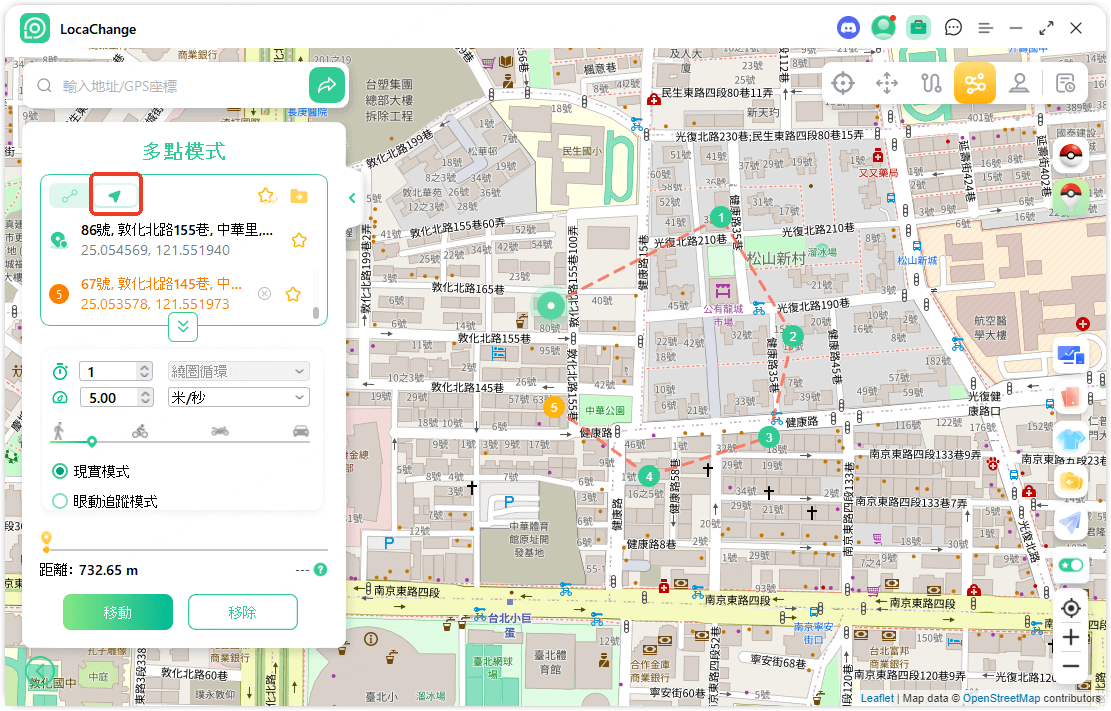Open the Discord community icon

848,28
